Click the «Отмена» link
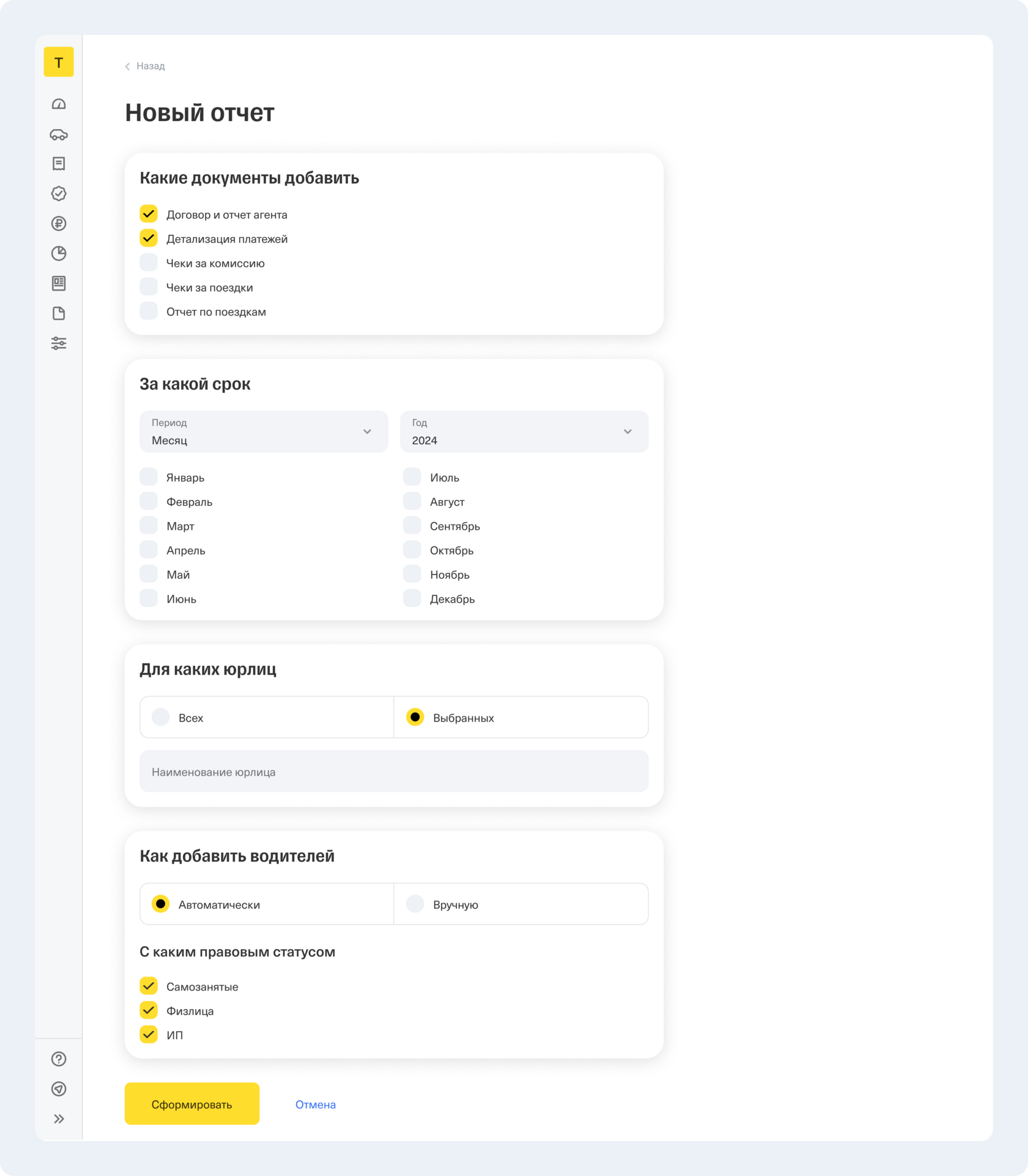 [x=316, y=1104]
